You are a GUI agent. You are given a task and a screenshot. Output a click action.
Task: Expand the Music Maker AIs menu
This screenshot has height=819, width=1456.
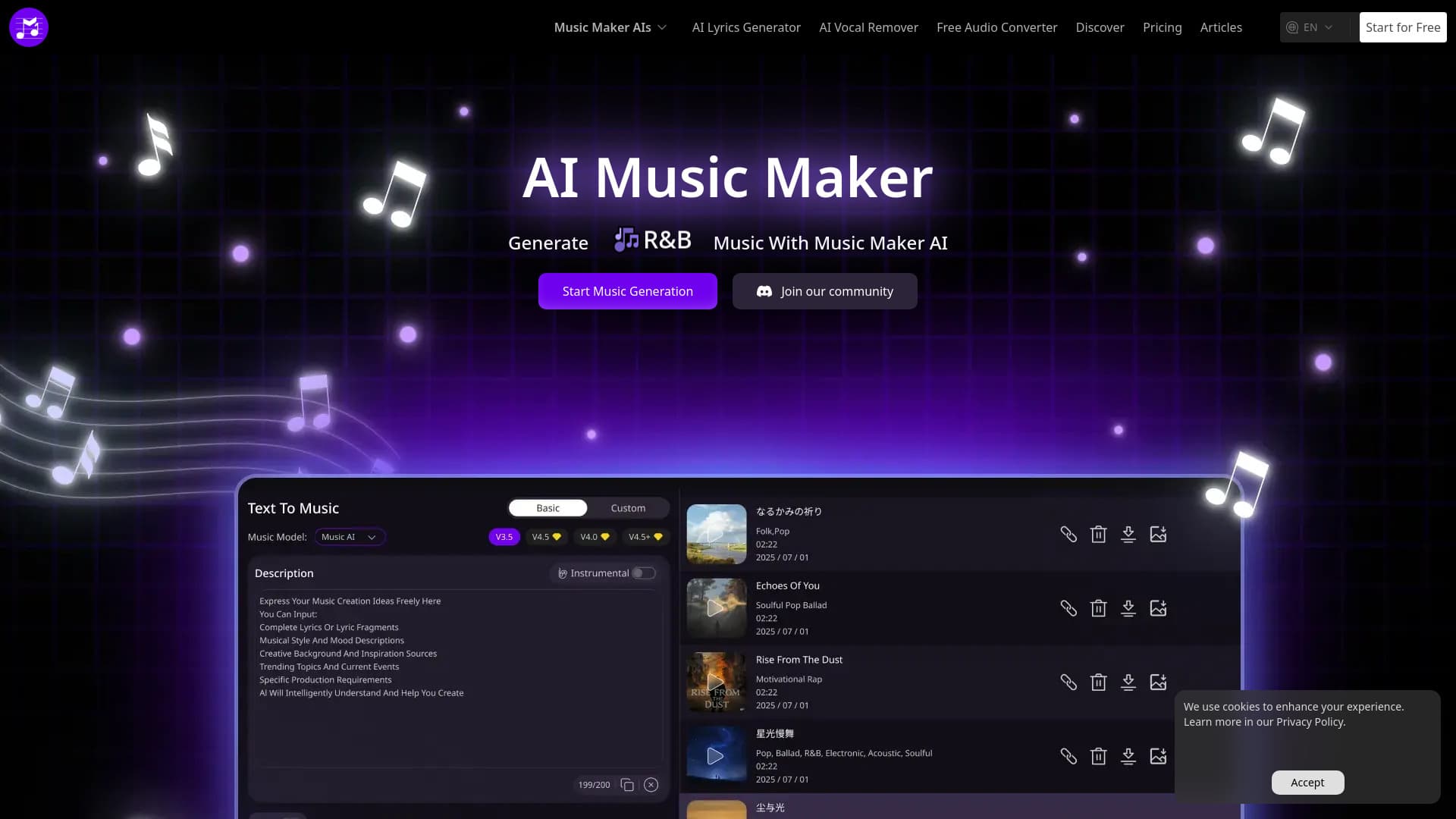[x=610, y=27]
